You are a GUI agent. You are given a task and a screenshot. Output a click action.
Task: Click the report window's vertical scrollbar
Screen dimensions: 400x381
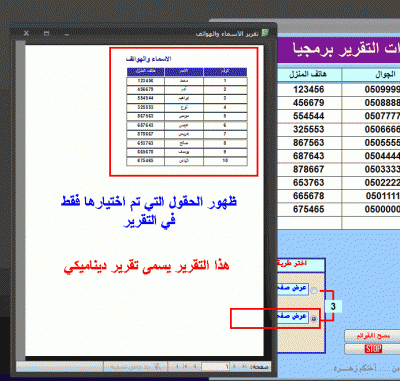[20, 200]
